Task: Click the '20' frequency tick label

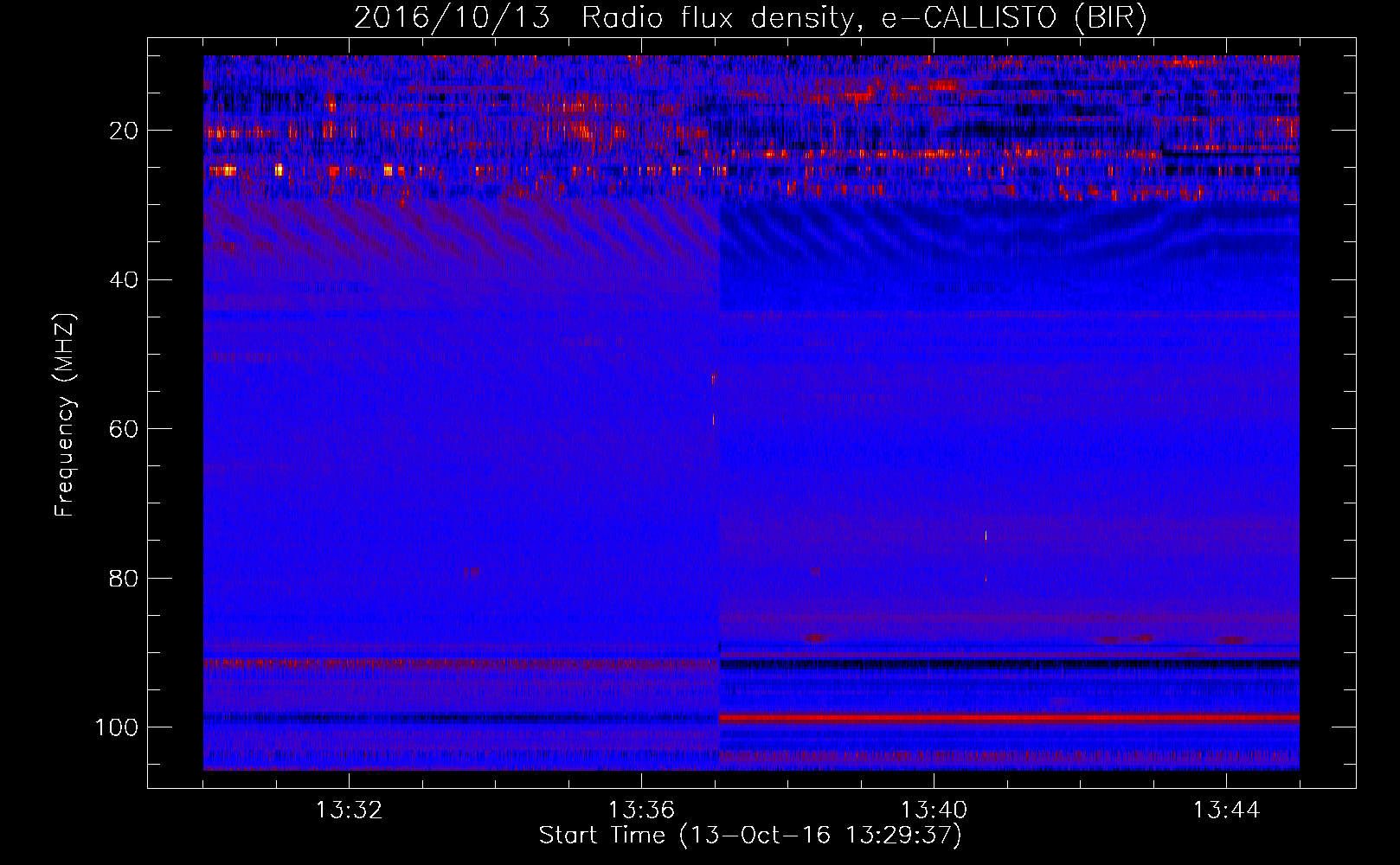Action: tap(124, 131)
